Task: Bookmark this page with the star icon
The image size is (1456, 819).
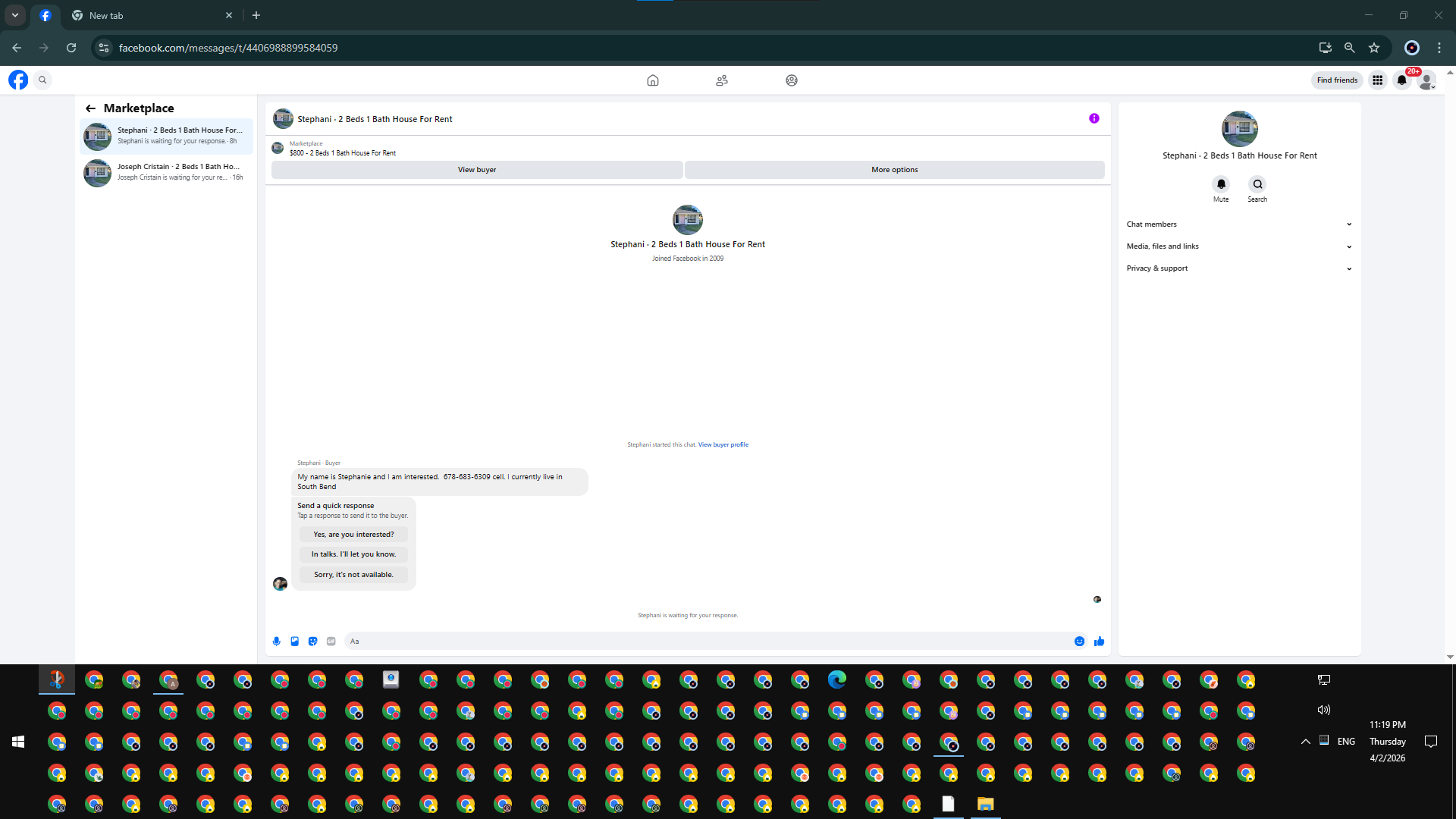Action: pyautogui.click(x=1374, y=48)
